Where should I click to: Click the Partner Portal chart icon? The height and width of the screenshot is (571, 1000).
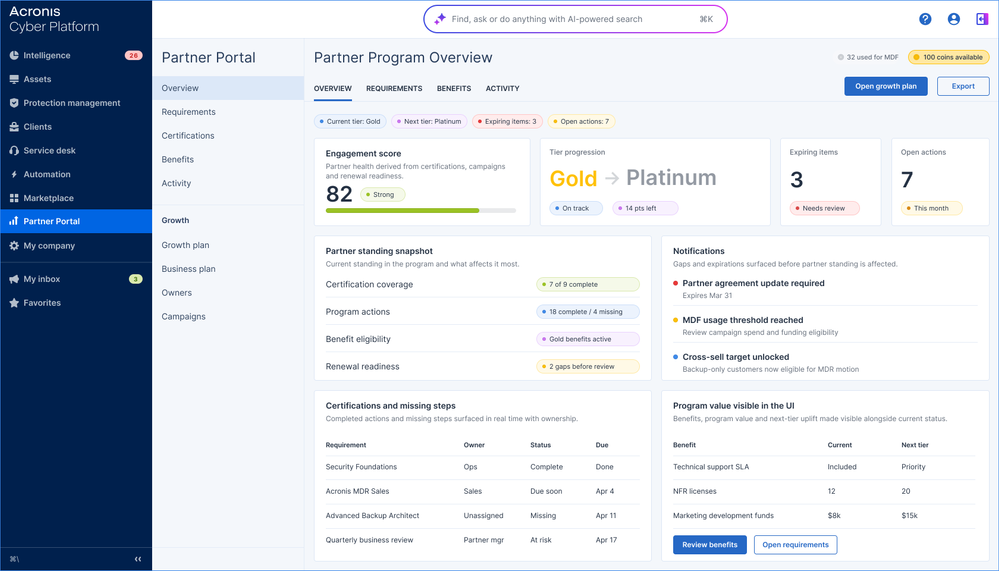point(14,221)
